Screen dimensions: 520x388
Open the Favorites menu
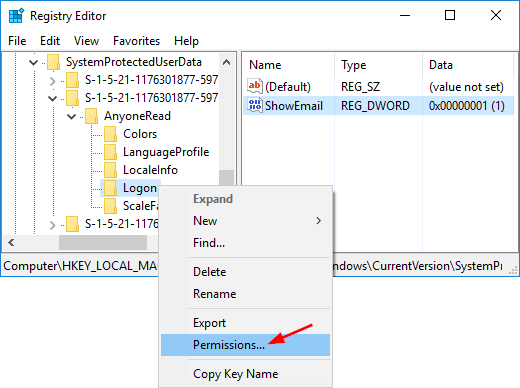tap(136, 41)
